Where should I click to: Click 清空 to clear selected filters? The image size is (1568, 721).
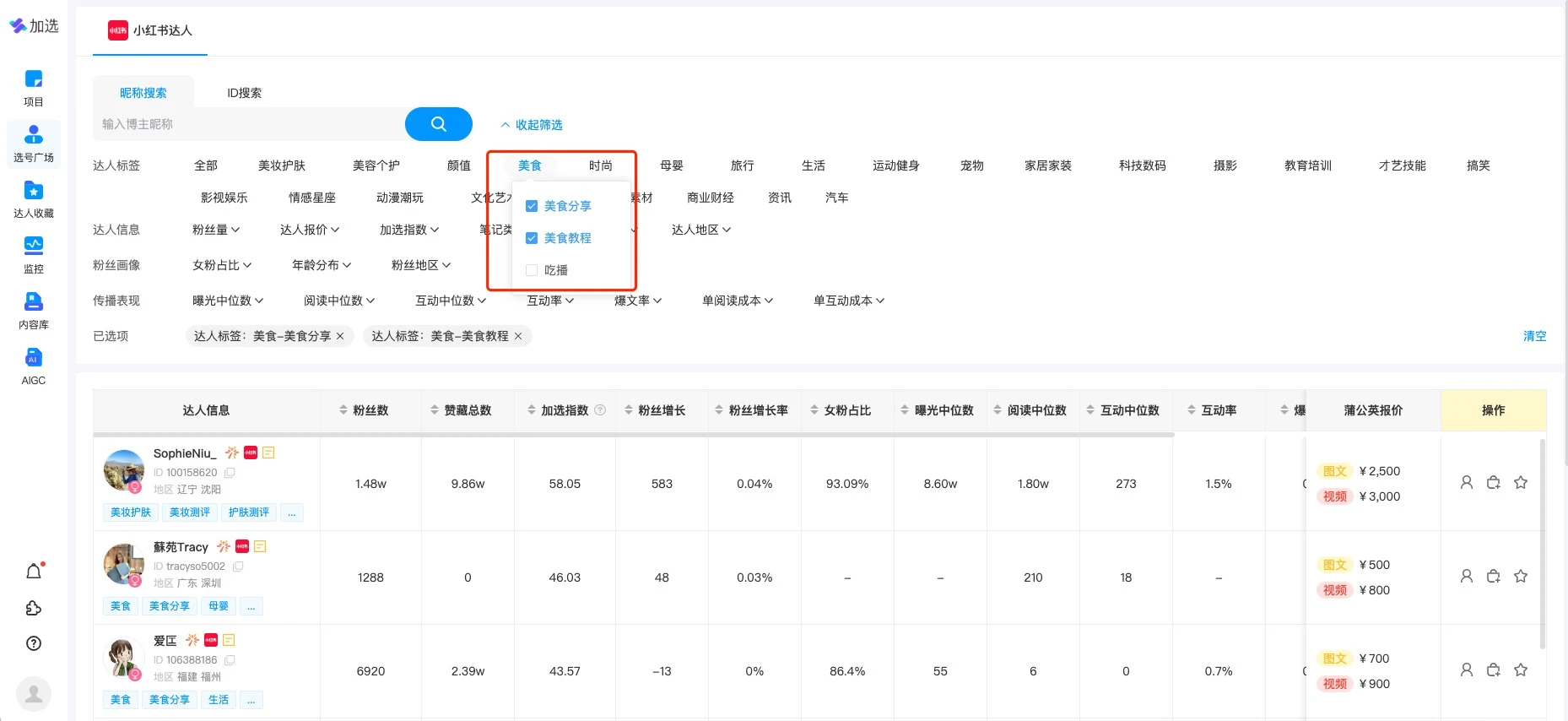point(1534,336)
